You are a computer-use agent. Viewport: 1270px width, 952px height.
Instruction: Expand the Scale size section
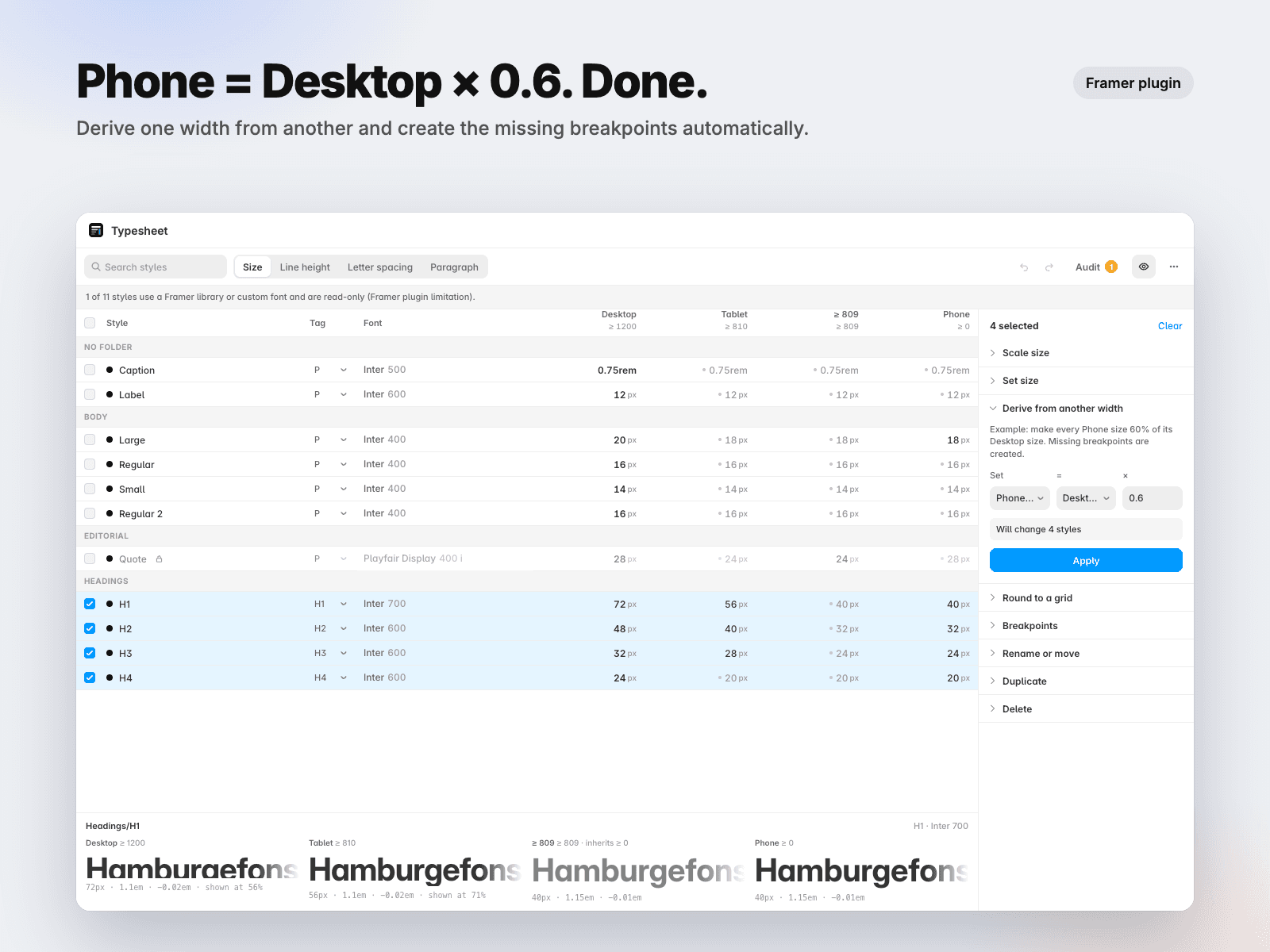click(x=1086, y=353)
